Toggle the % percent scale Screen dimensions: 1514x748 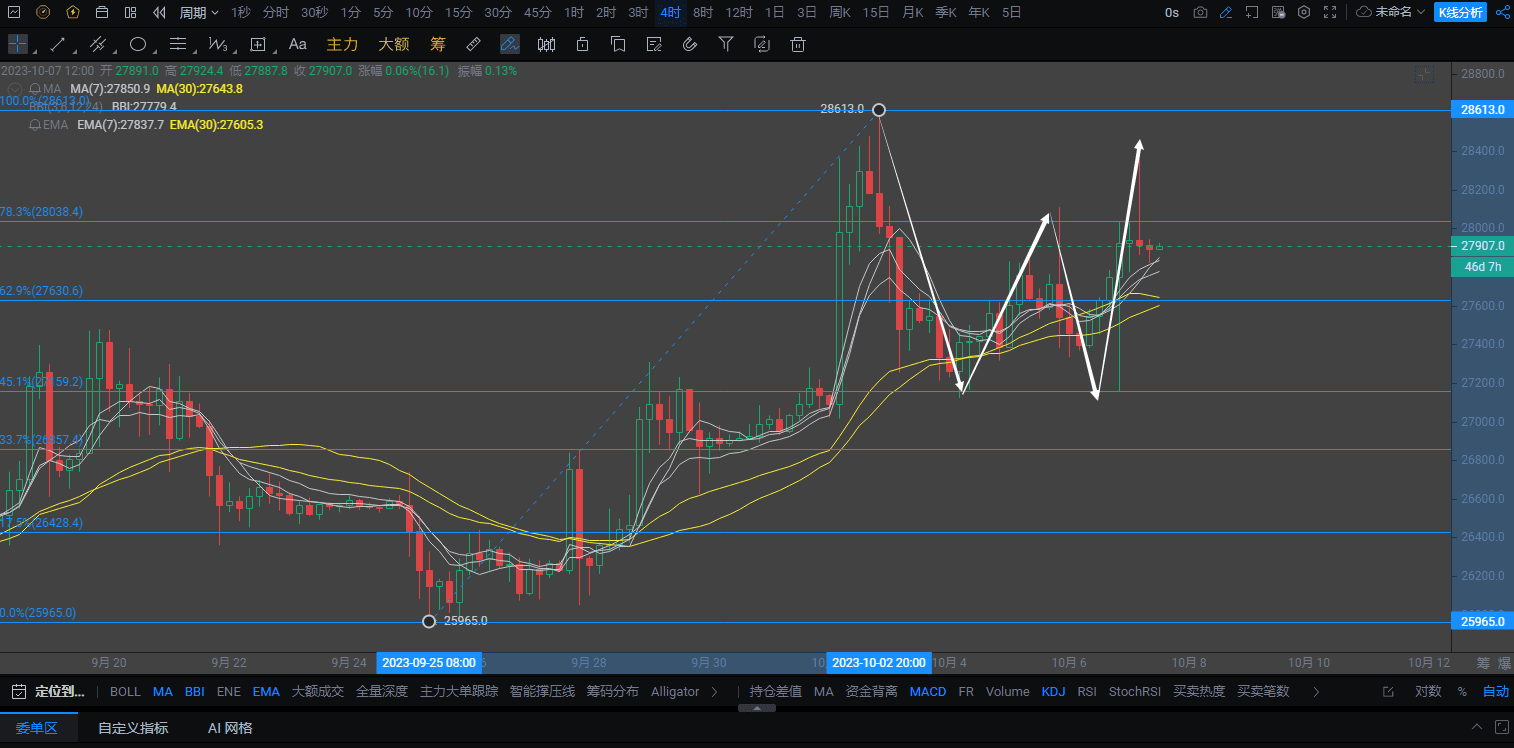click(x=1462, y=691)
